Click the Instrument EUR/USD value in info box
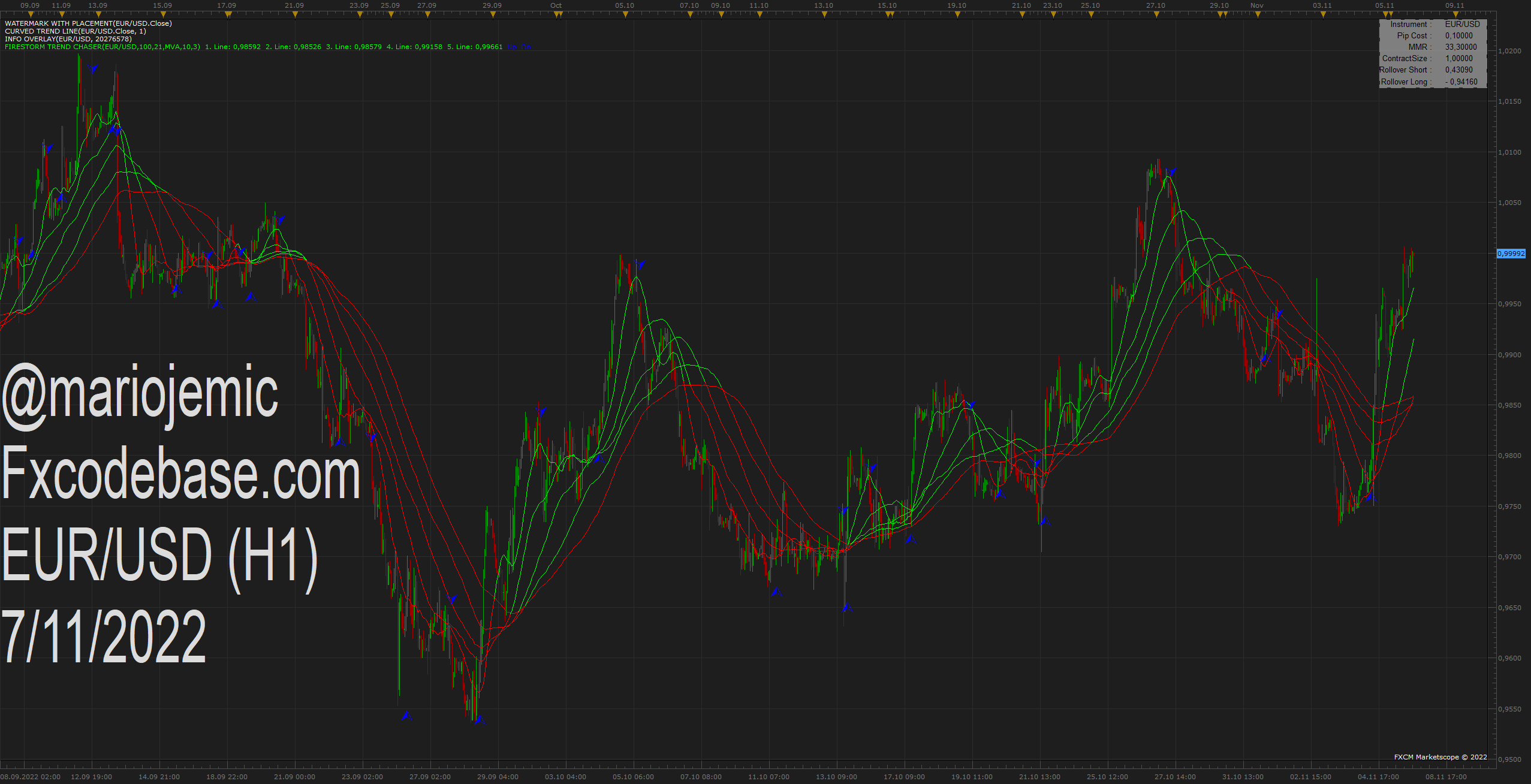 click(1462, 24)
